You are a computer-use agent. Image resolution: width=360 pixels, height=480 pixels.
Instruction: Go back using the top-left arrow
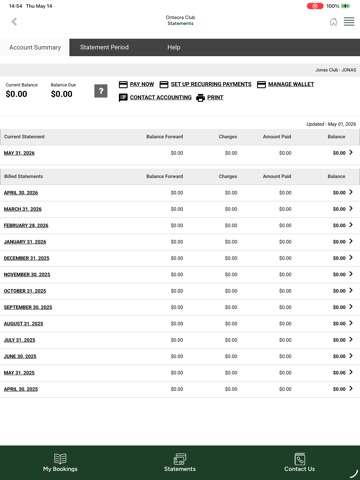pyautogui.click(x=14, y=22)
